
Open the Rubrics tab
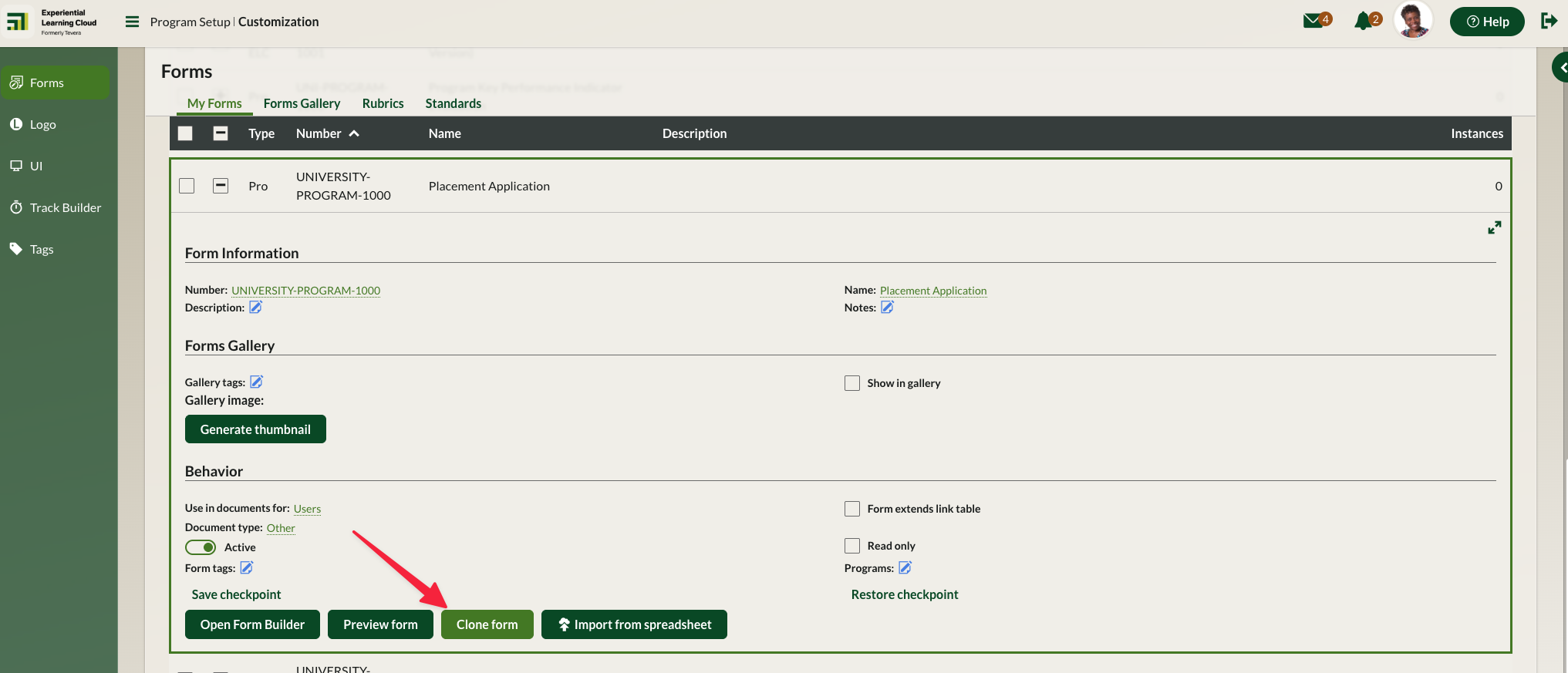383,103
